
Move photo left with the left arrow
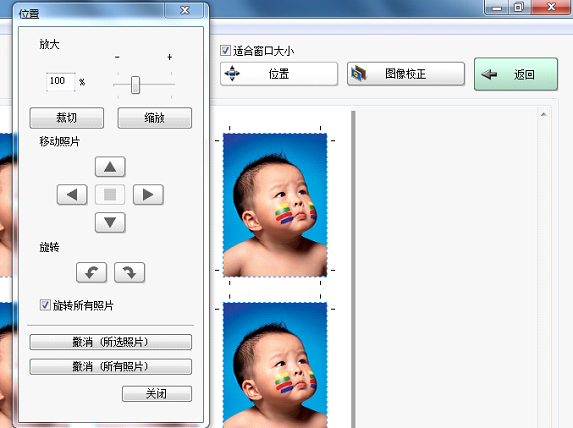click(x=72, y=194)
